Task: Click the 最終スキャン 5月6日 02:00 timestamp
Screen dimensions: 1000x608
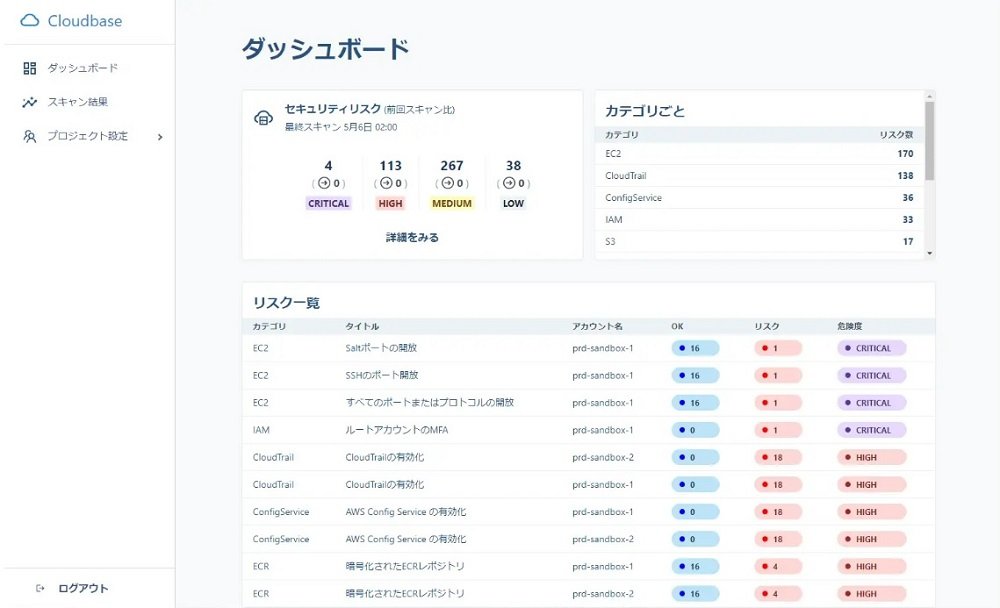Action: pyautogui.click(x=341, y=127)
